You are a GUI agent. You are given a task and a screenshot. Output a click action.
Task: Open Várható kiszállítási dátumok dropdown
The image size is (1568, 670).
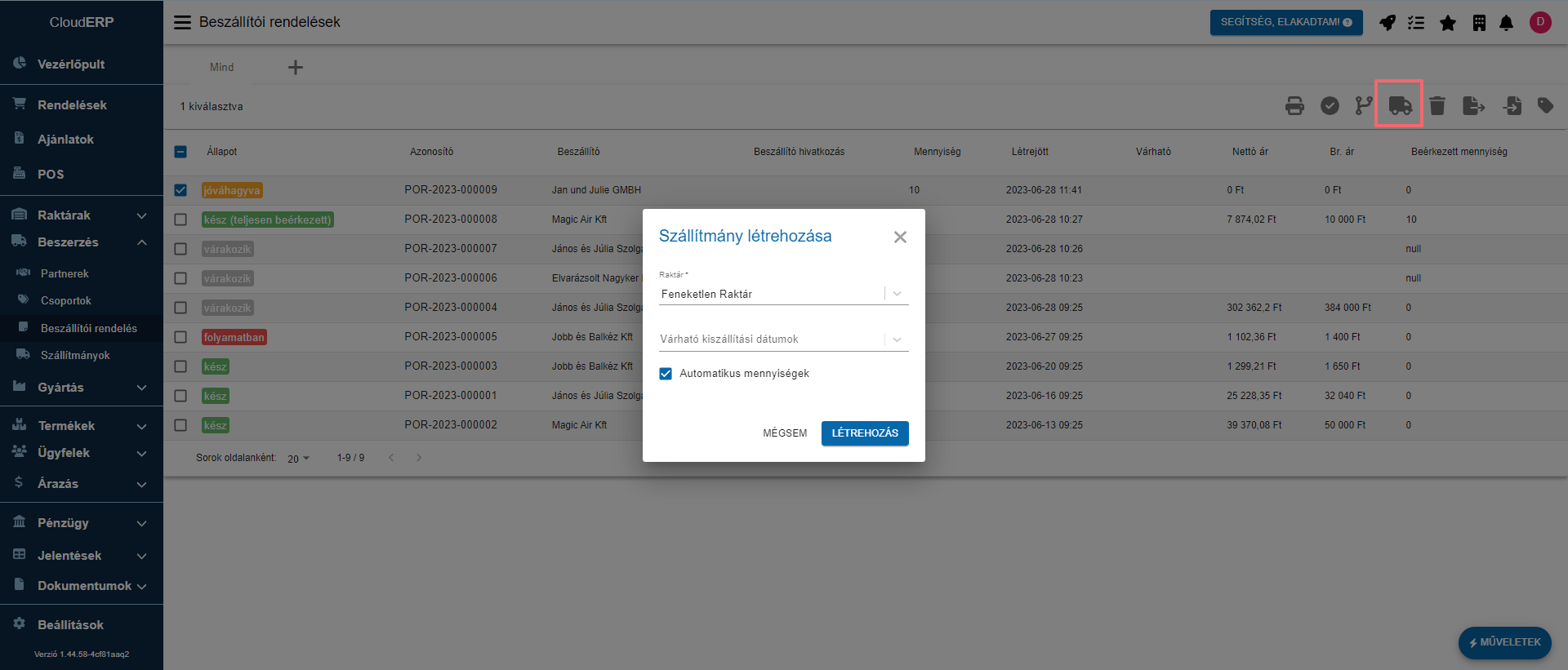click(783, 339)
